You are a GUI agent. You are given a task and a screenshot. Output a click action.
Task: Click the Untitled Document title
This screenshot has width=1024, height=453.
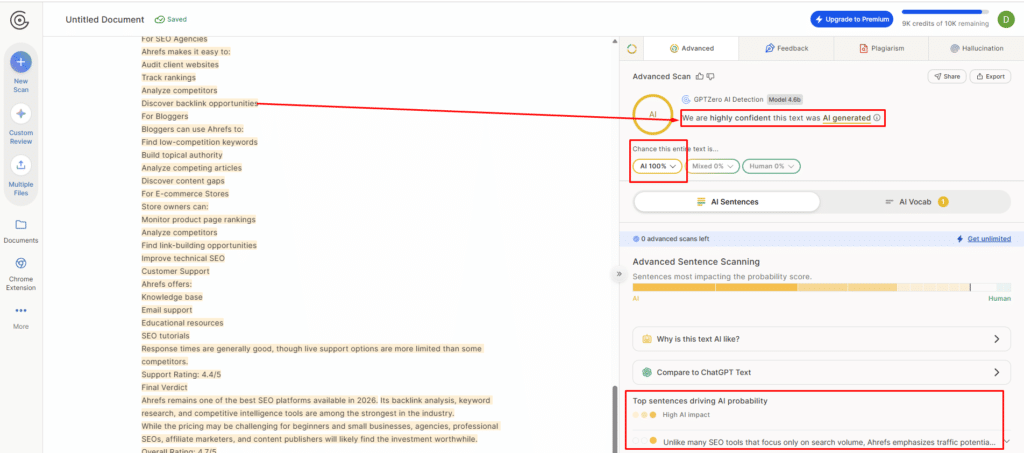[104, 20]
